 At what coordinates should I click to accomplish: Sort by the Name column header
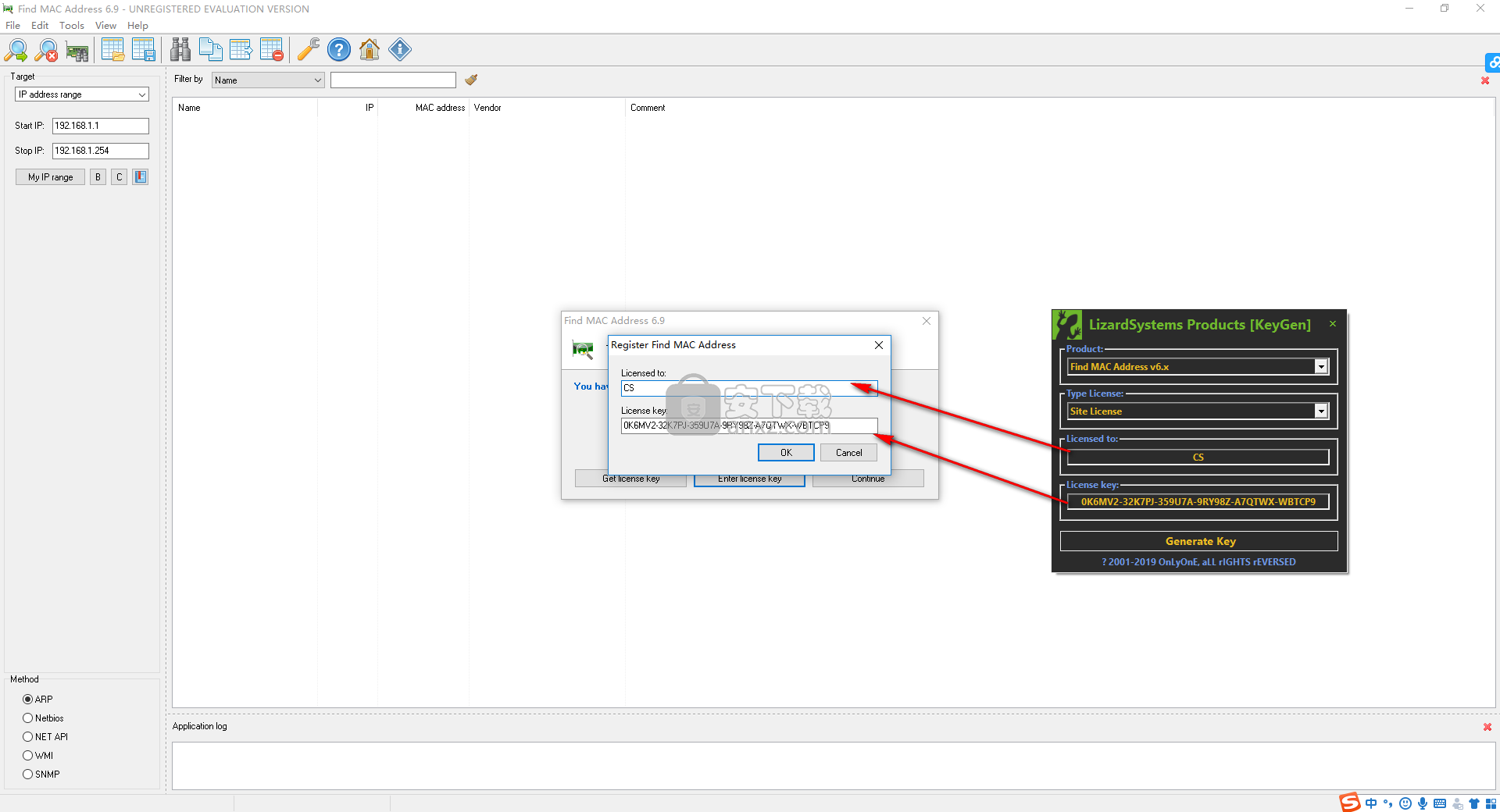pyautogui.click(x=245, y=108)
